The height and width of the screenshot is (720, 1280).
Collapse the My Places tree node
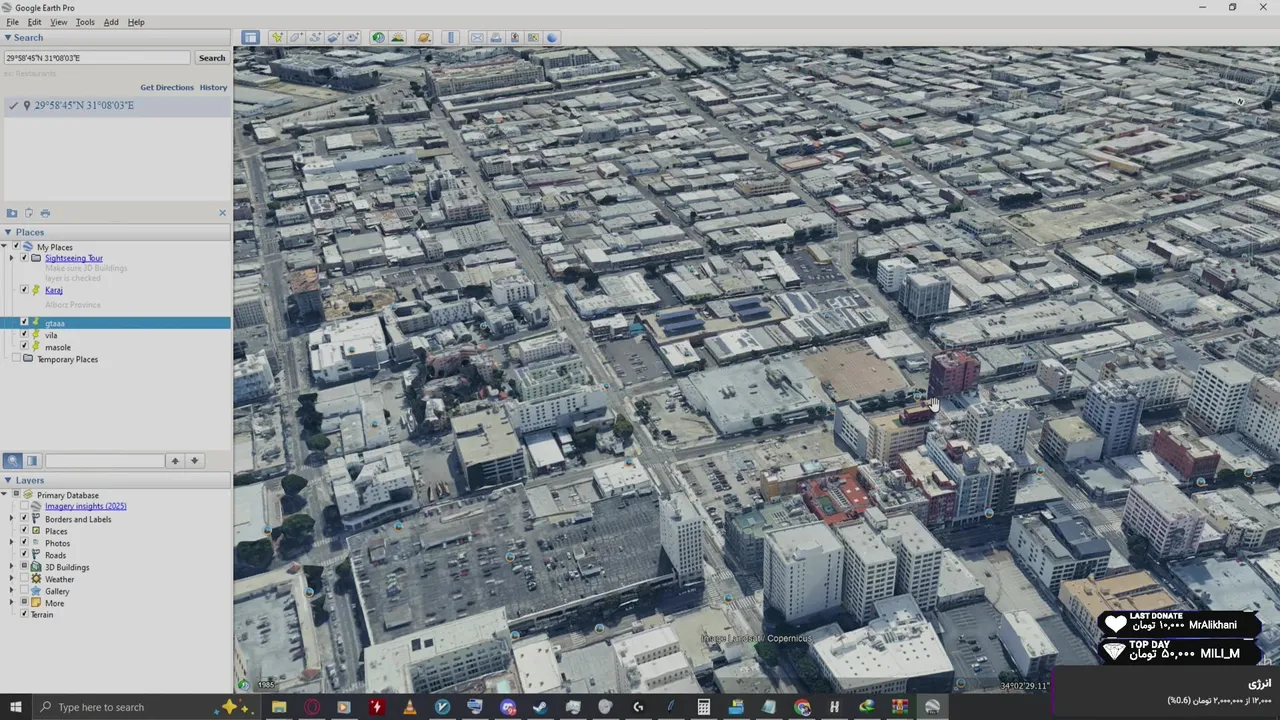(4, 247)
